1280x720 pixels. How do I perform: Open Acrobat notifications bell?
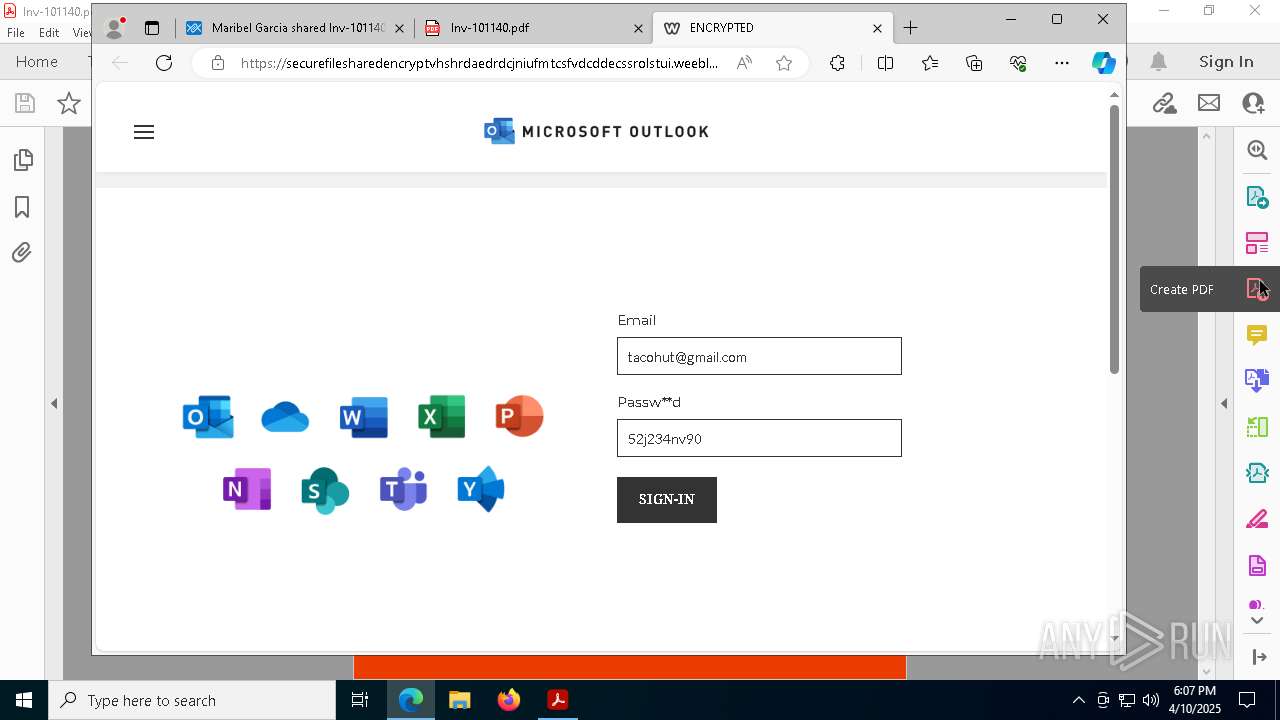[x=1158, y=62]
